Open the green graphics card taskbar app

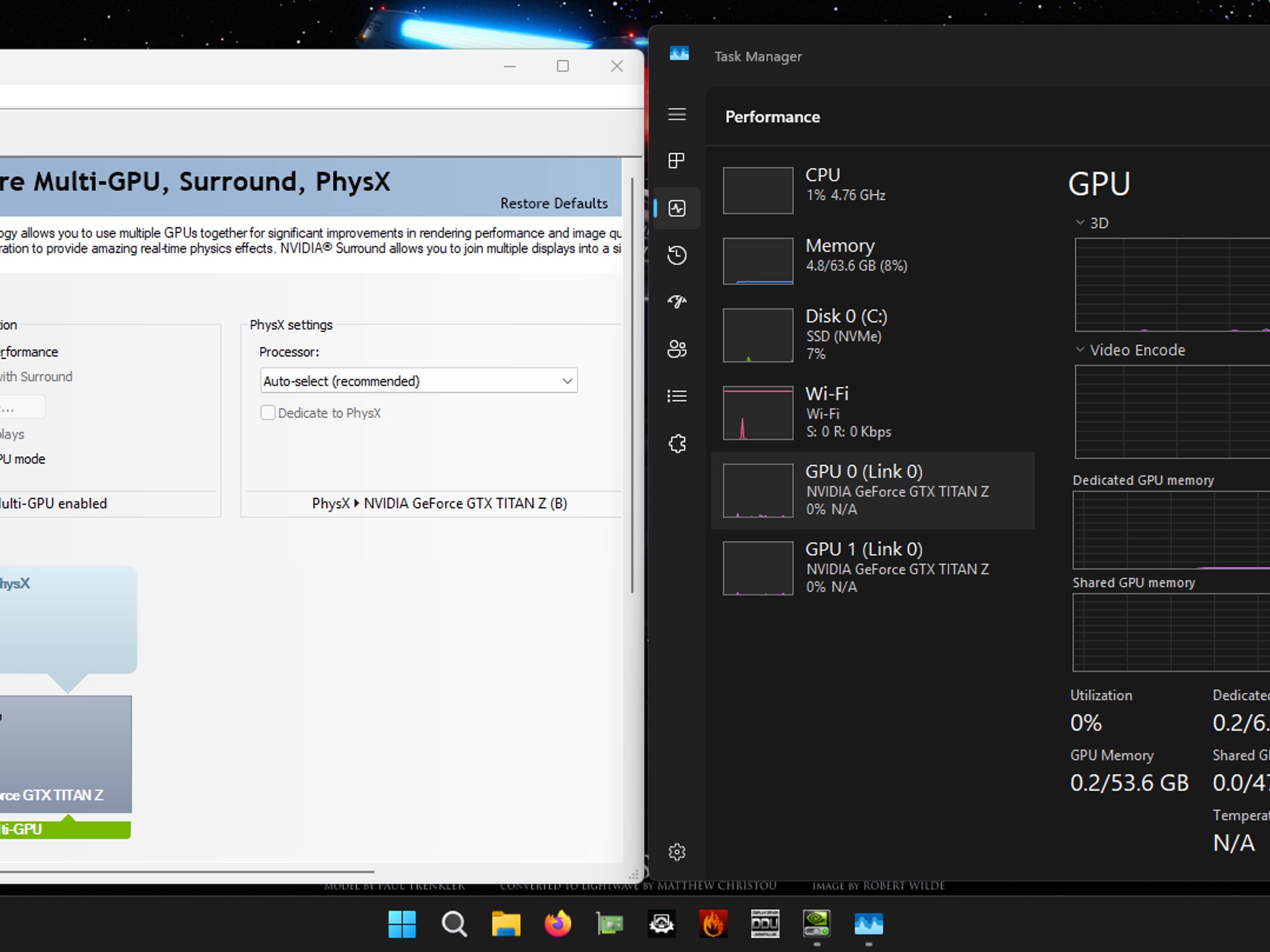pos(610,924)
